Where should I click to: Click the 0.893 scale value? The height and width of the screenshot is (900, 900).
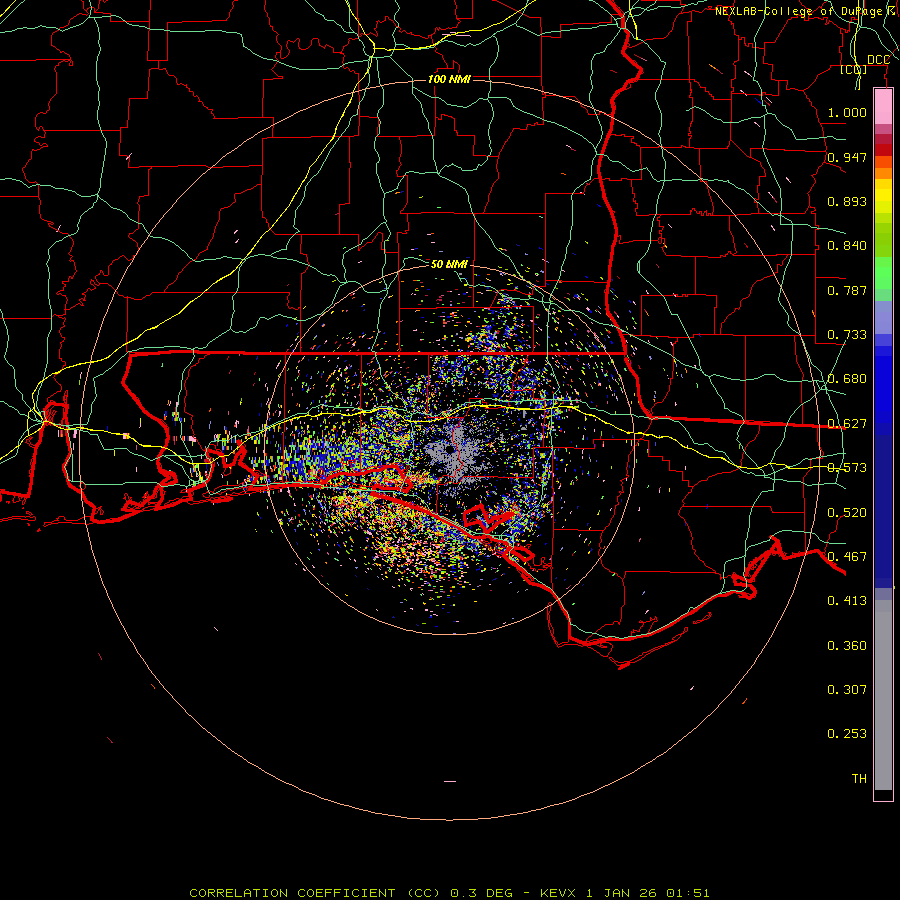tap(847, 201)
